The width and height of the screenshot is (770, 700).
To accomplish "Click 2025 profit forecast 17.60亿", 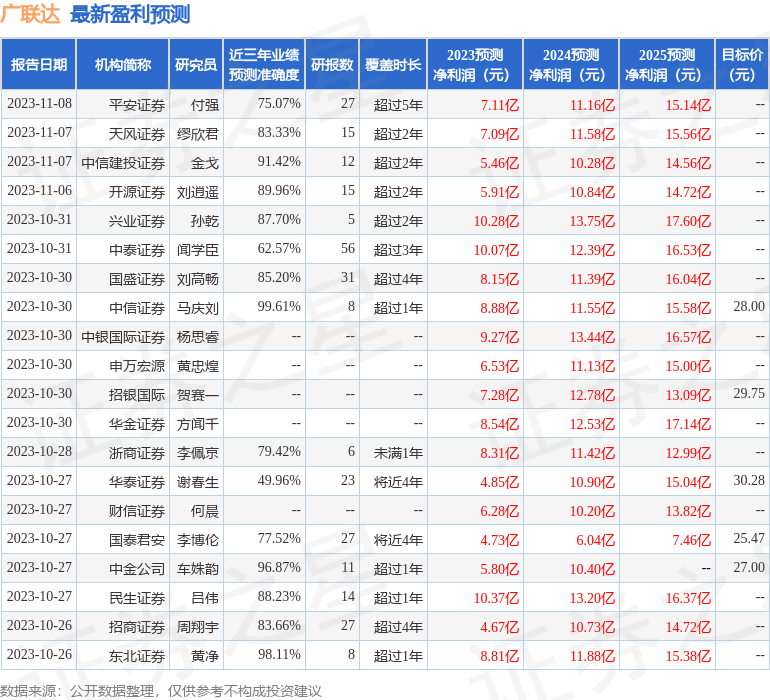I will point(688,221).
